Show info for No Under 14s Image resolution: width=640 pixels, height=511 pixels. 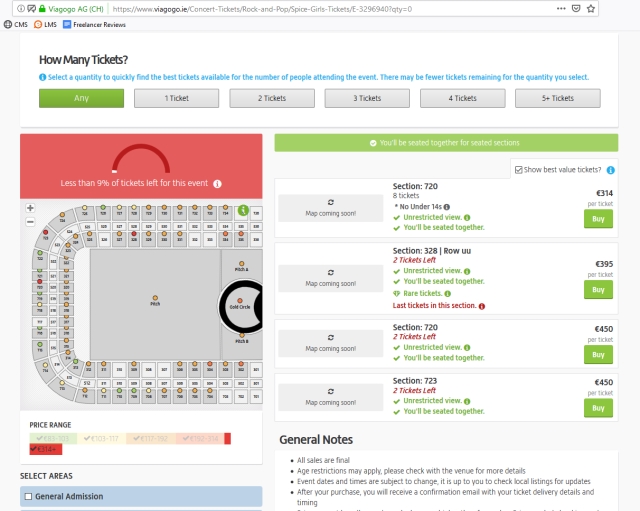point(447,207)
